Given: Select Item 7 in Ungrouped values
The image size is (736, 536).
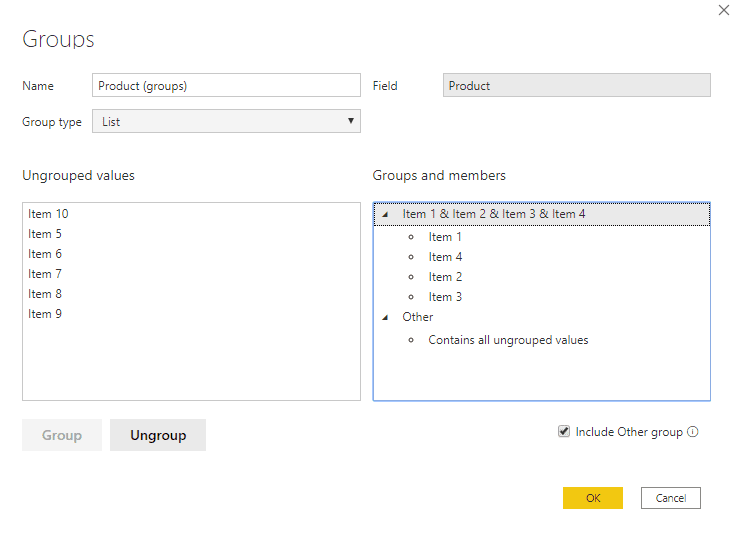Looking at the screenshot, I should click(45, 274).
